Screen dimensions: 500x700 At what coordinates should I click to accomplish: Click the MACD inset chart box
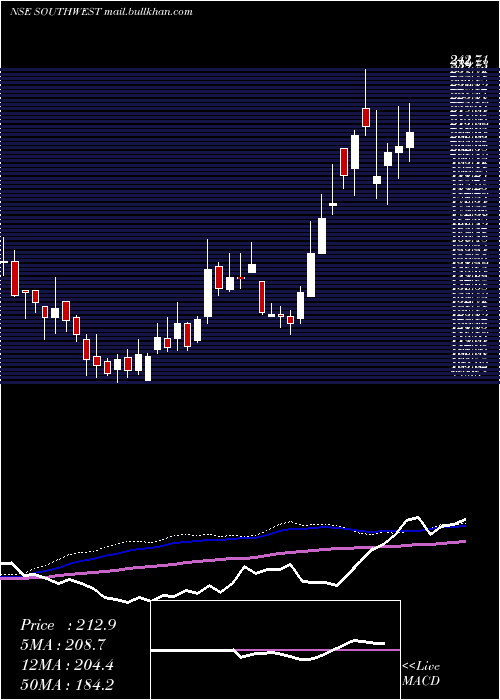tap(275, 650)
